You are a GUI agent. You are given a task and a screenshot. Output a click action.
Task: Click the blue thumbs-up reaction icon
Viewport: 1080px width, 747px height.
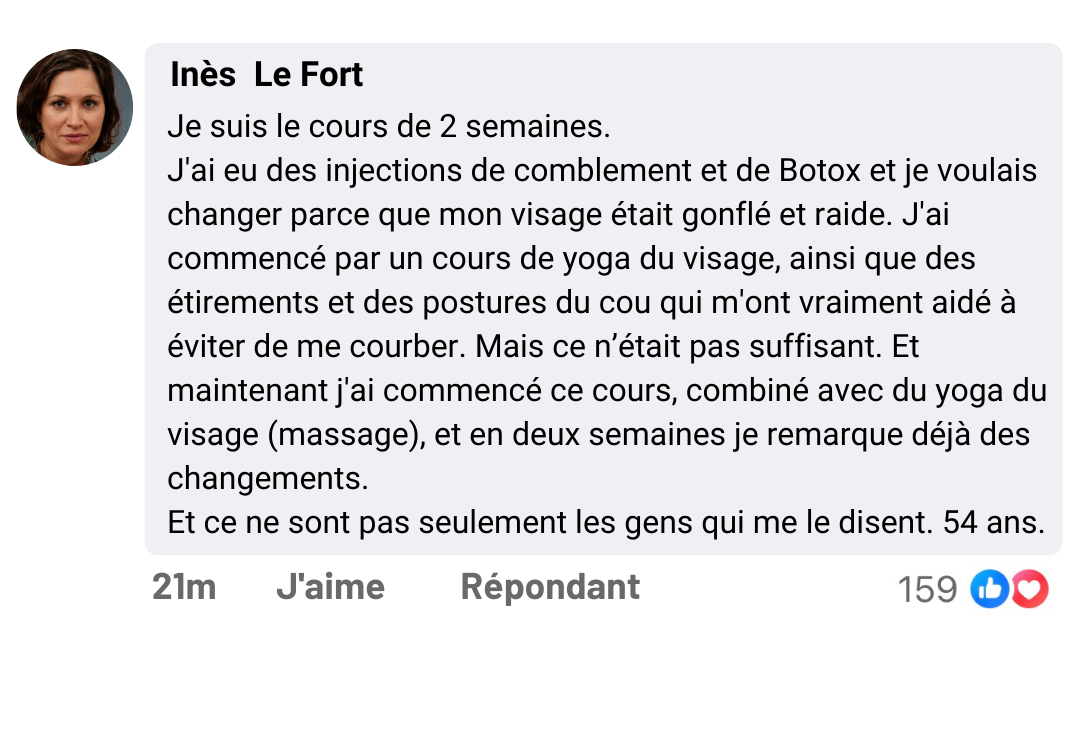click(x=988, y=589)
